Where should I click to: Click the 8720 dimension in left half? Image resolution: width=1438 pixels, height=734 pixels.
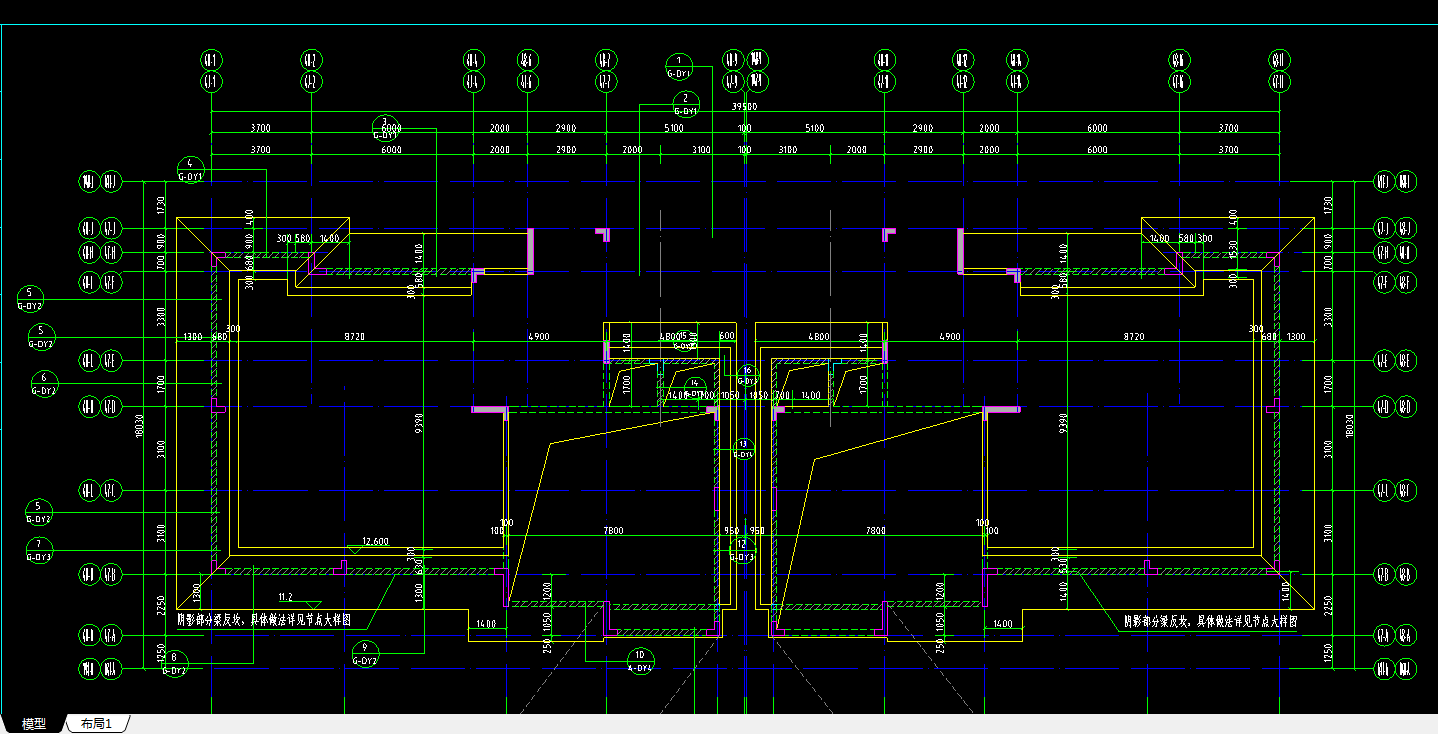coord(353,337)
